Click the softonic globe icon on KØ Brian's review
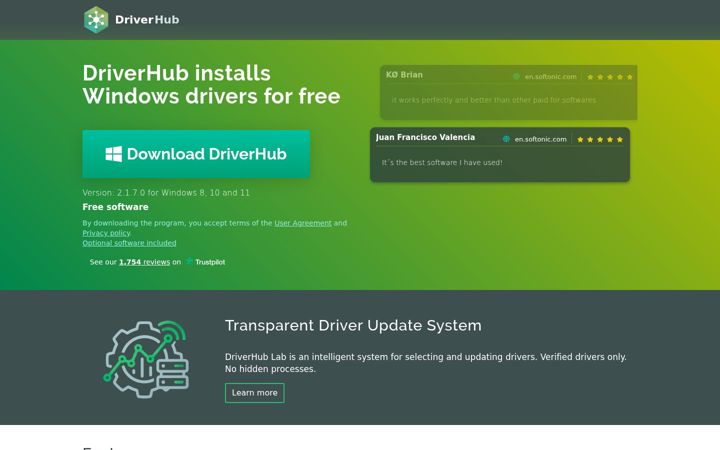The image size is (720, 450). [516, 77]
